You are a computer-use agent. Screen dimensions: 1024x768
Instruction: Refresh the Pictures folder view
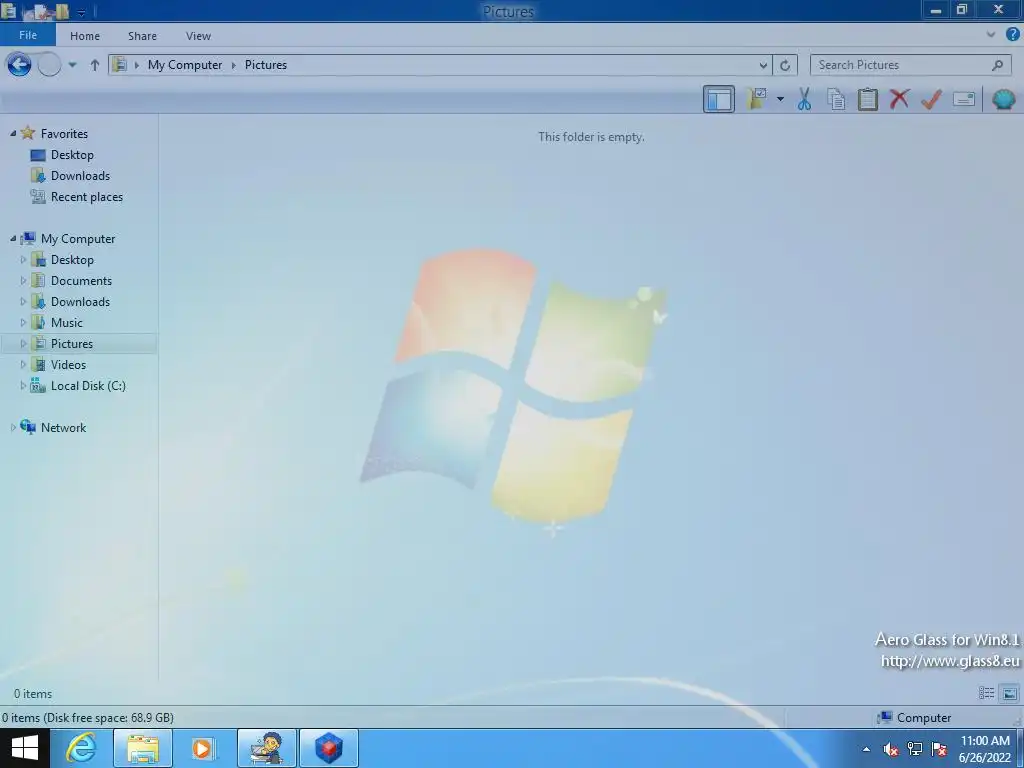click(x=785, y=65)
